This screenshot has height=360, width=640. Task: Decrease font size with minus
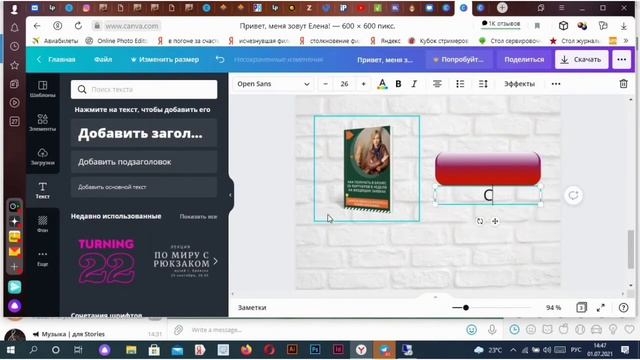325,84
